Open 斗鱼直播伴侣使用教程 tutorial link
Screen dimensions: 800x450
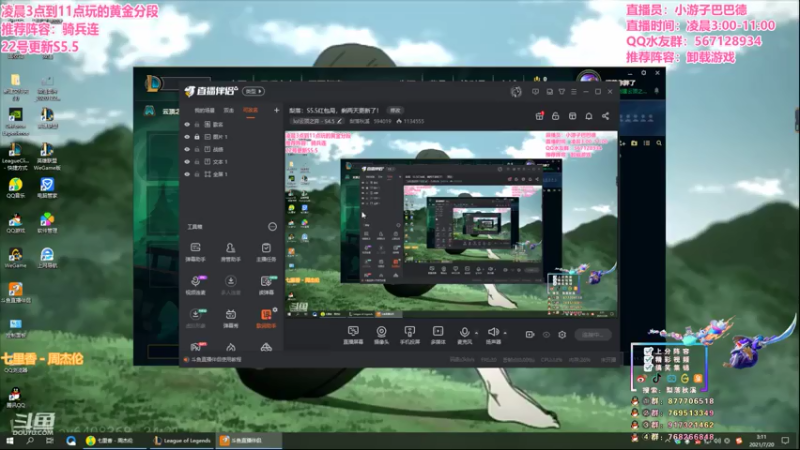213,360
